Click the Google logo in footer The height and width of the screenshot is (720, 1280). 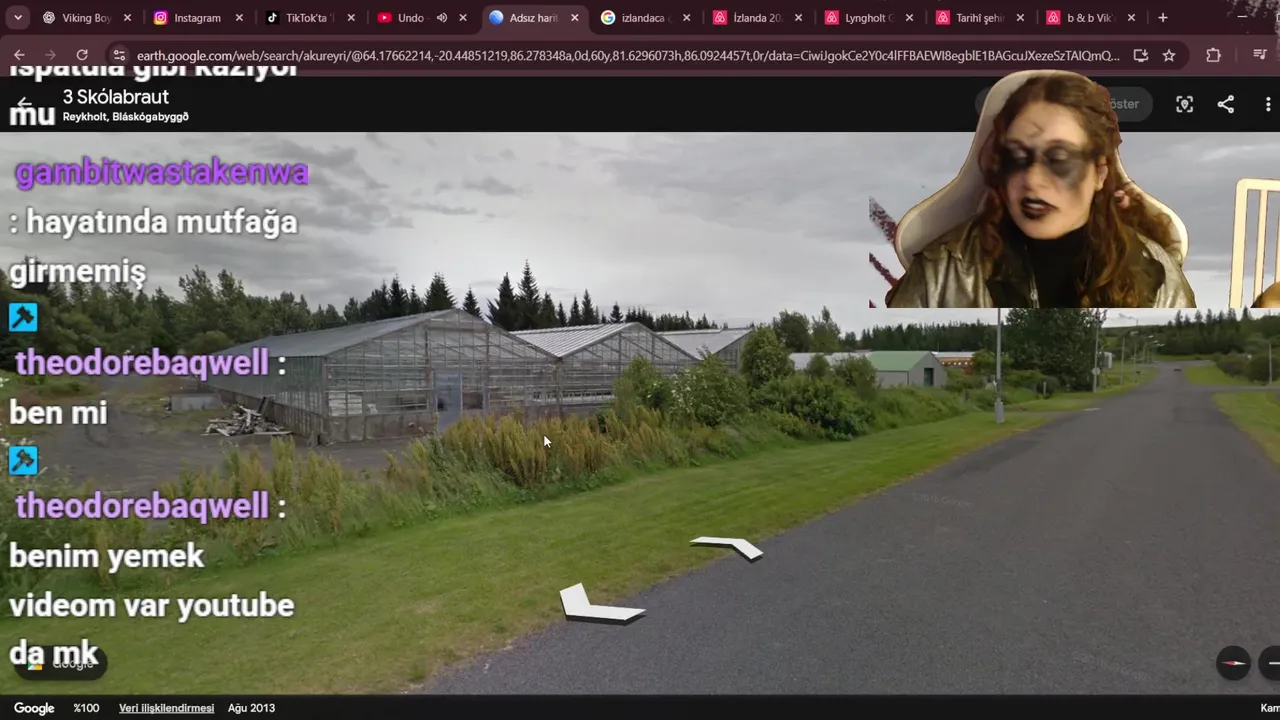point(34,708)
